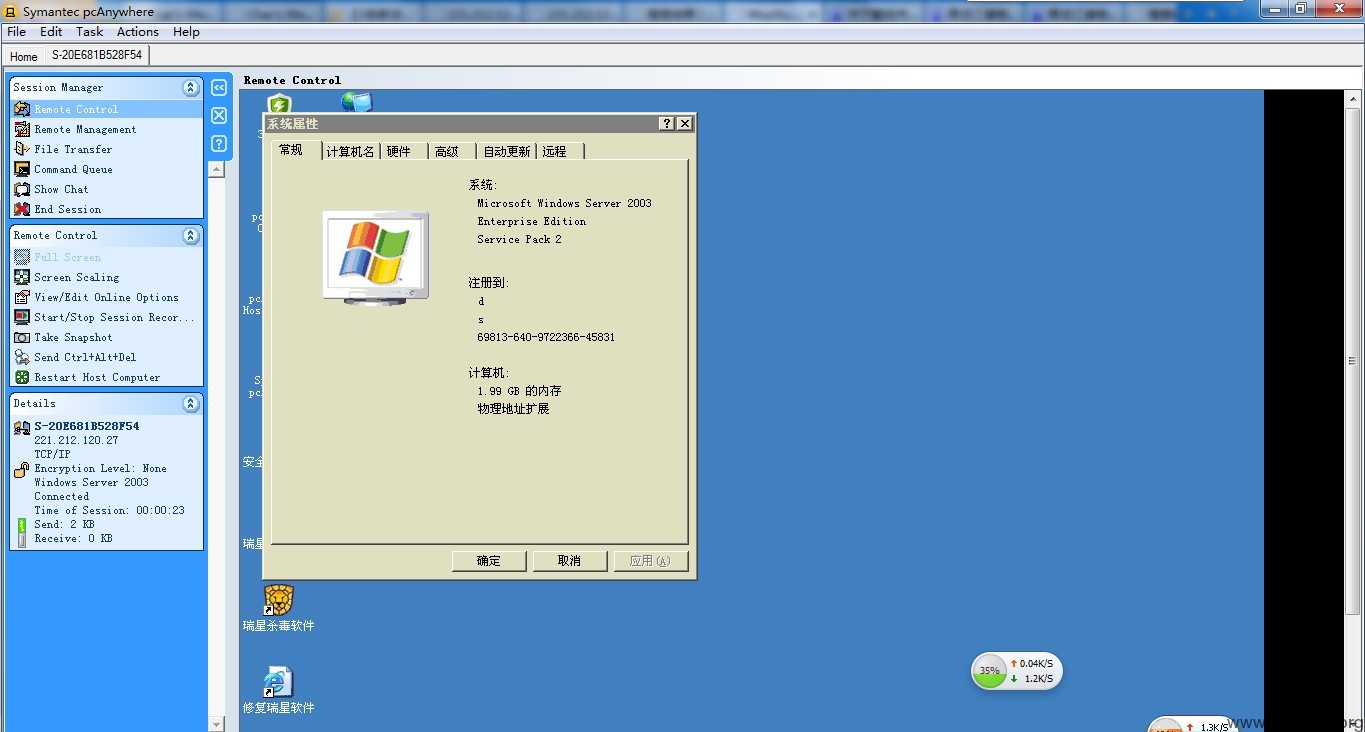Switch to the 计算机名 tab
1365x732 pixels.
coord(351,151)
